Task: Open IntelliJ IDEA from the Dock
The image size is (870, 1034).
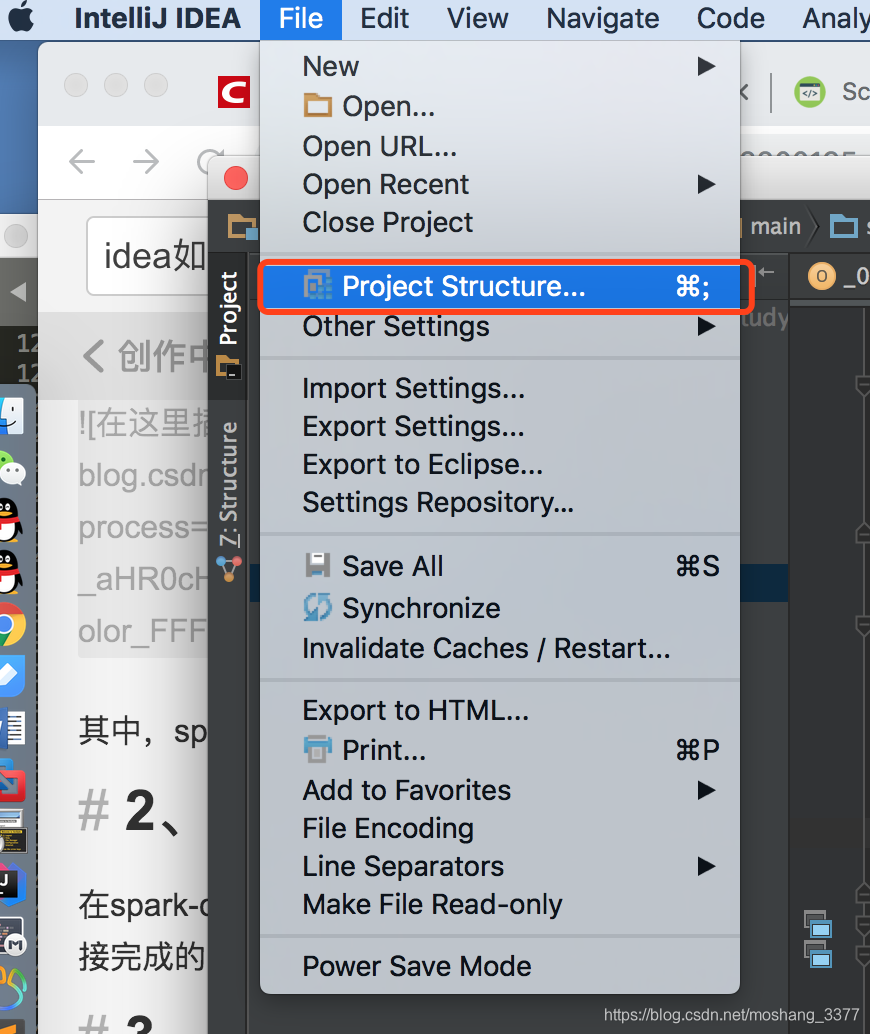Action: tap(12, 884)
